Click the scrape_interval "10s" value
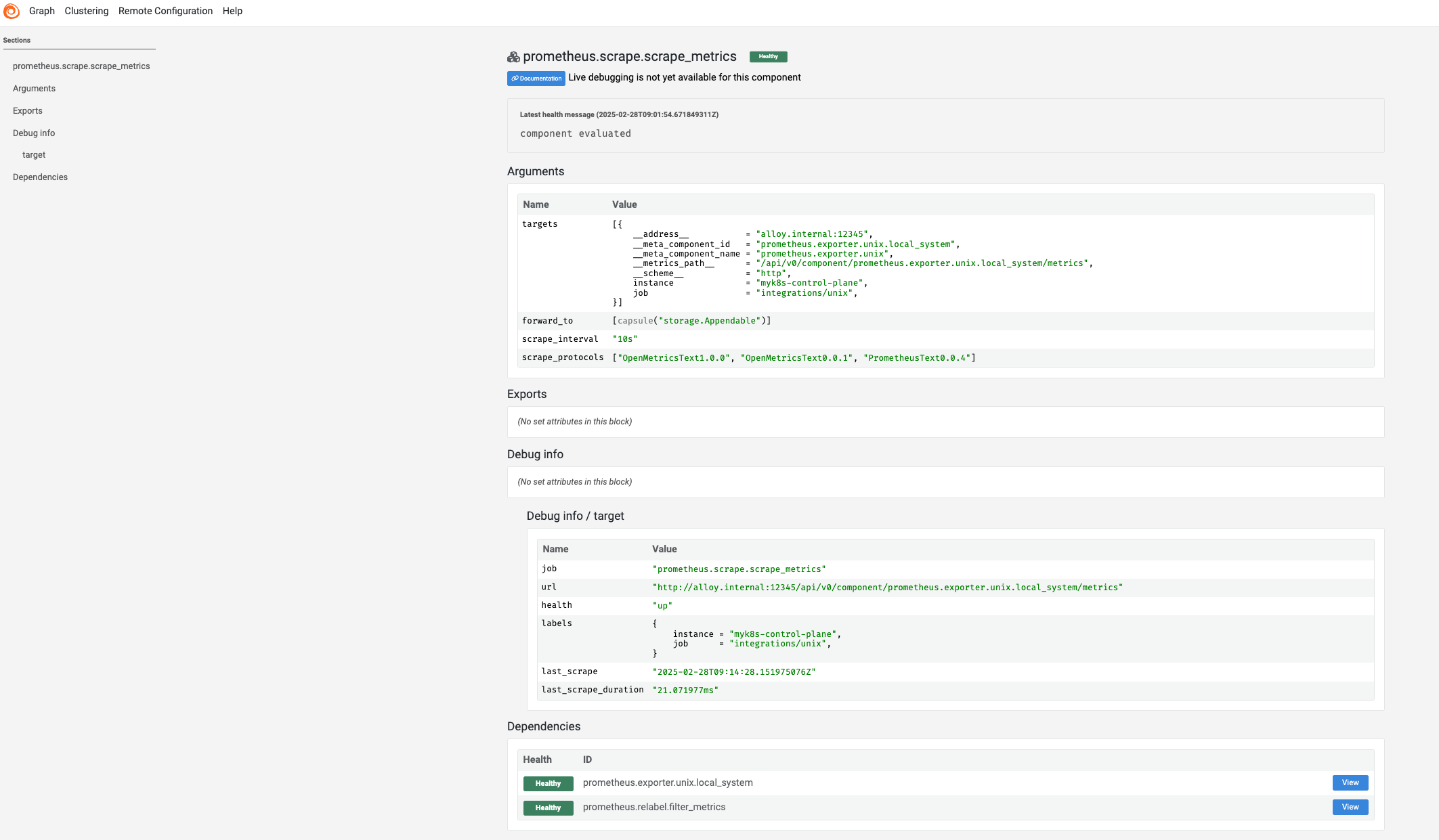1439x840 pixels. point(624,339)
